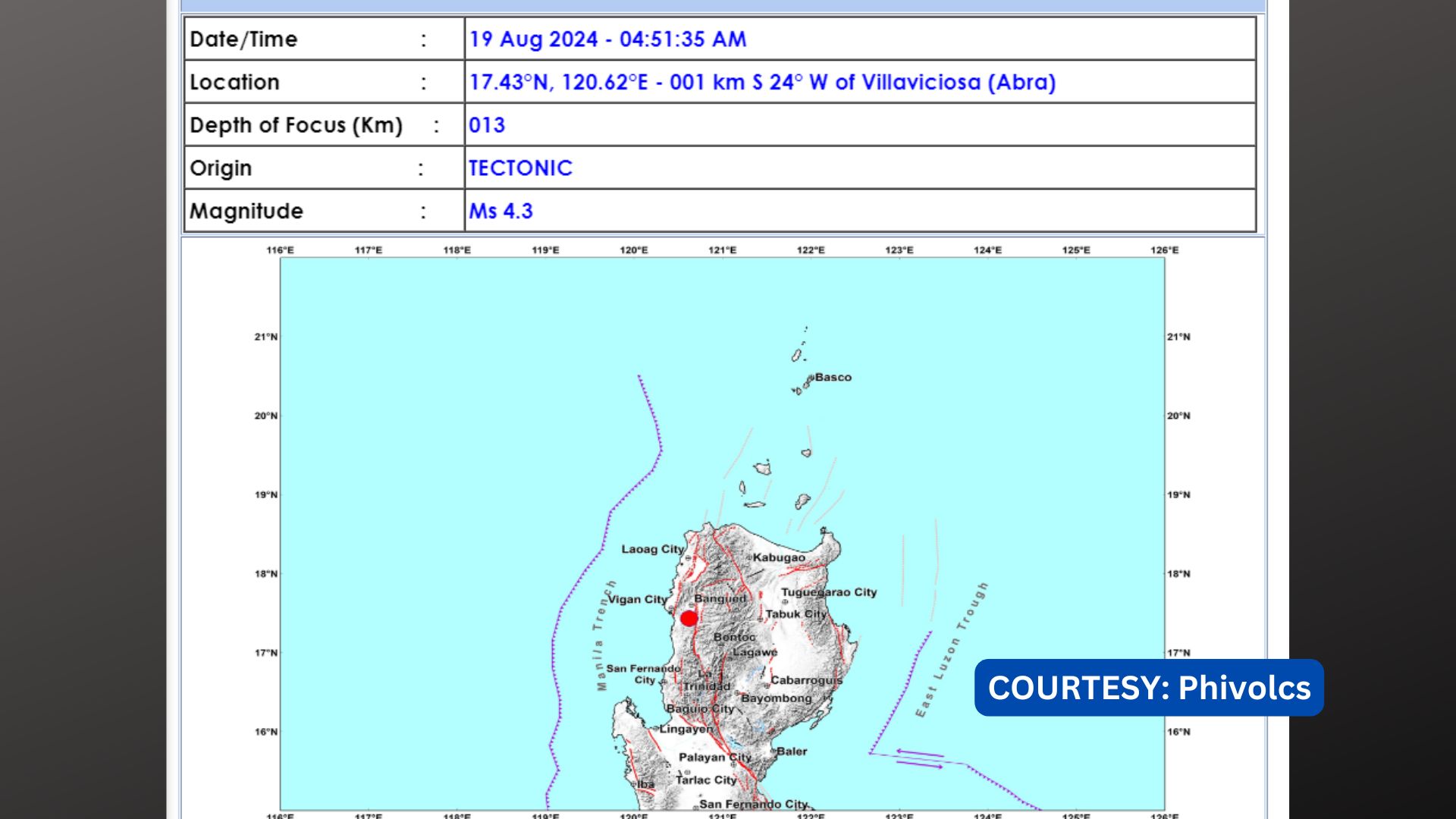
Task: Click the location value naming Villaviciosa (Abra)
Action: (762, 82)
